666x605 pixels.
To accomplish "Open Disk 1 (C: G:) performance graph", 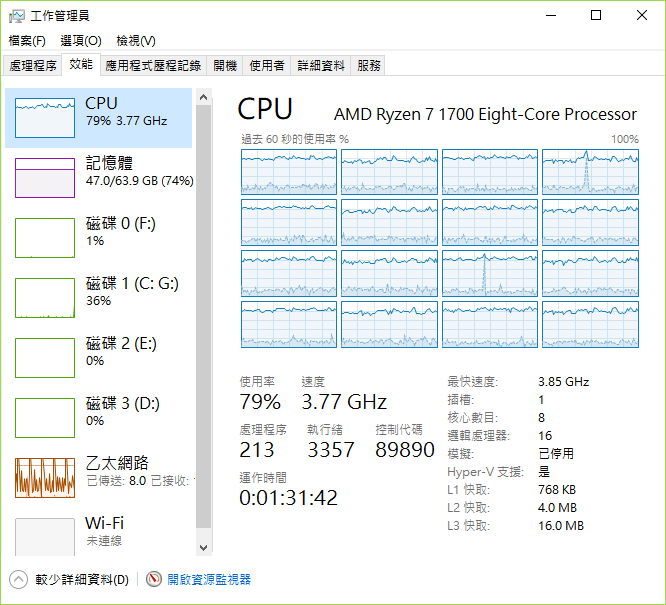I will (x=45, y=298).
